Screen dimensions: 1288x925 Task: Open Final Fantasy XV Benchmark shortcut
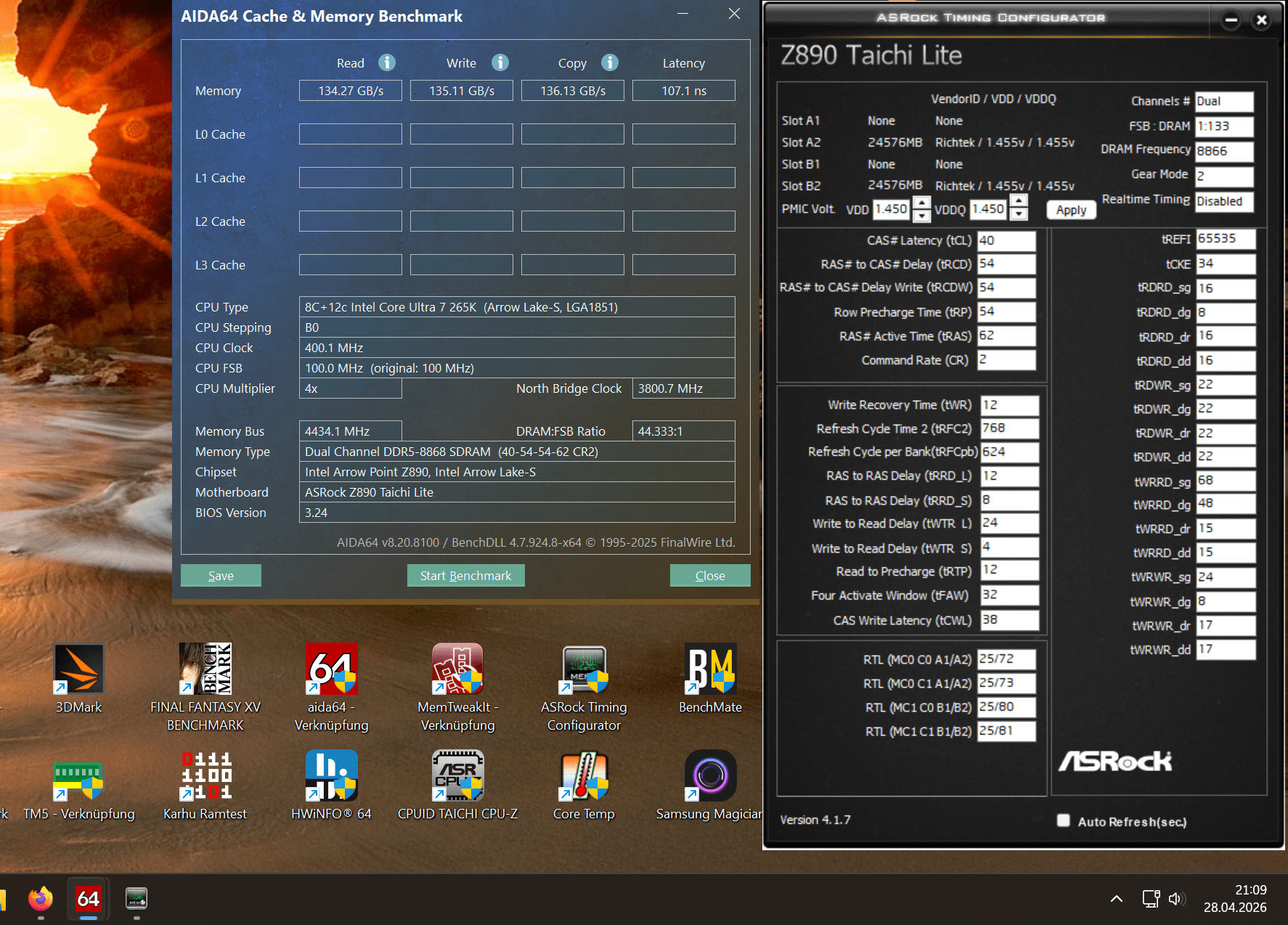(205, 687)
